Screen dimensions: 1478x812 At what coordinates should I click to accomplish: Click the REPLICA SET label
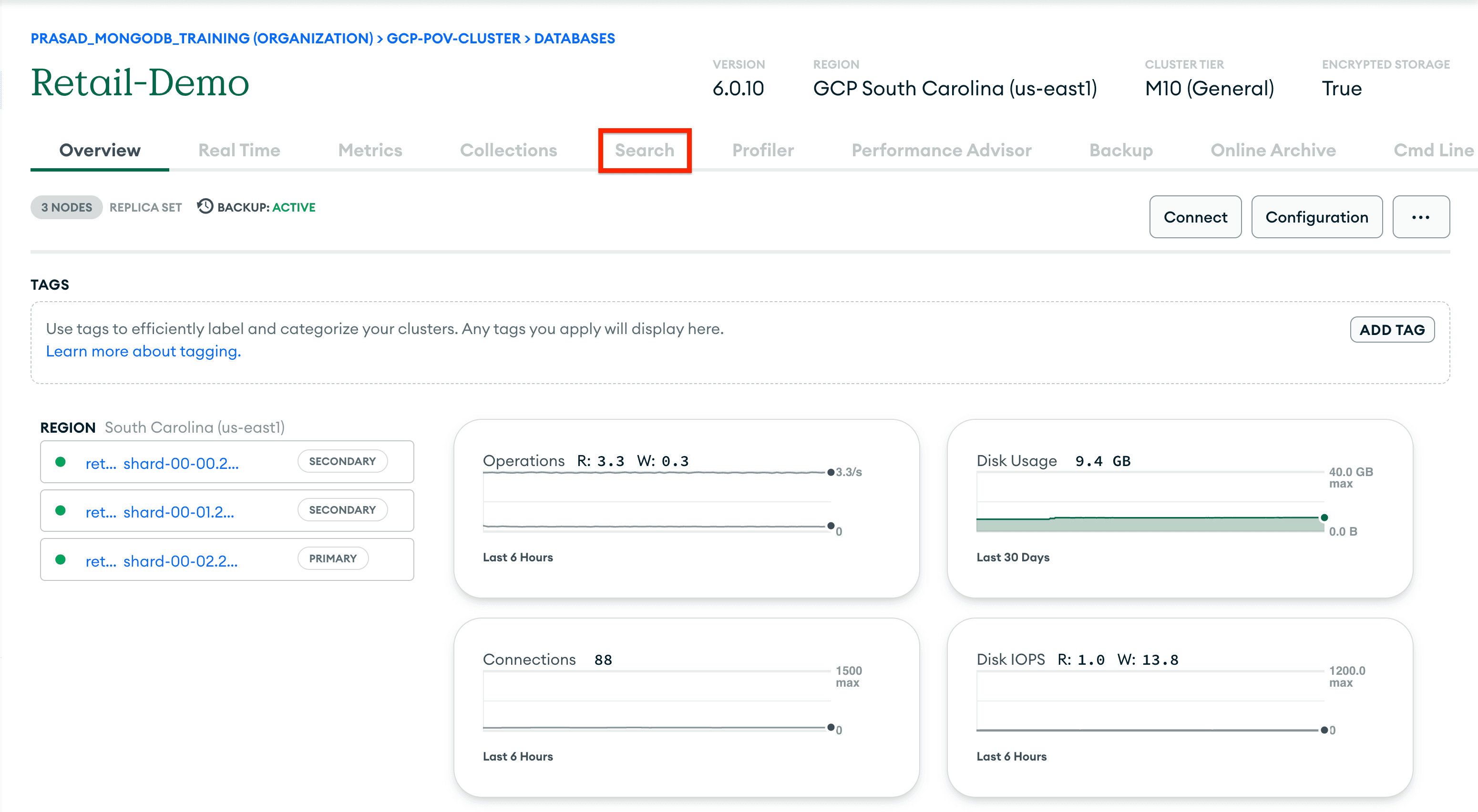[x=146, y=207]
